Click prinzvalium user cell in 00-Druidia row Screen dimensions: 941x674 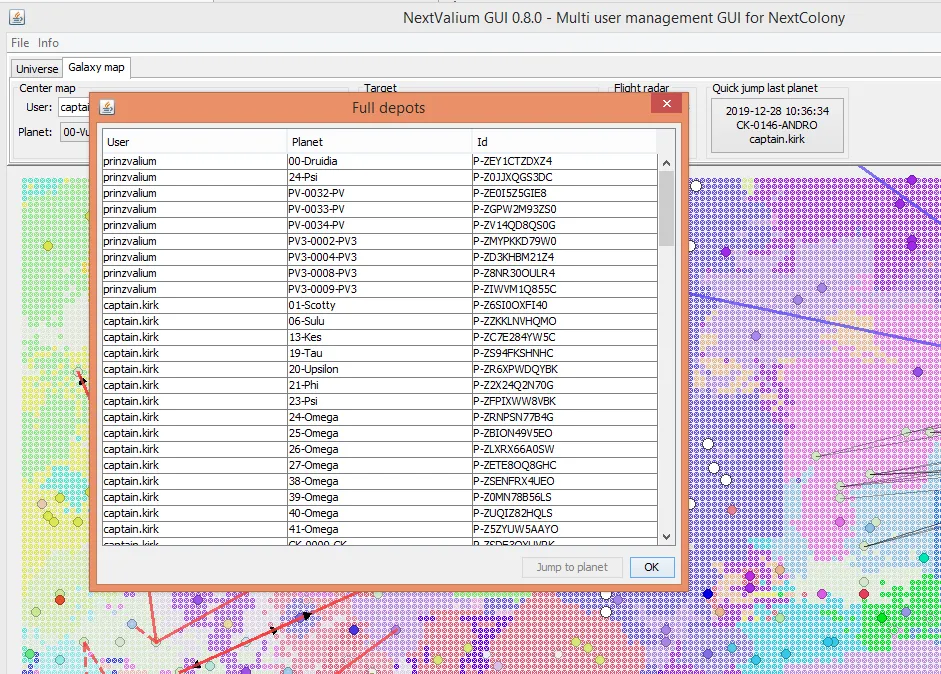point(194,161)
